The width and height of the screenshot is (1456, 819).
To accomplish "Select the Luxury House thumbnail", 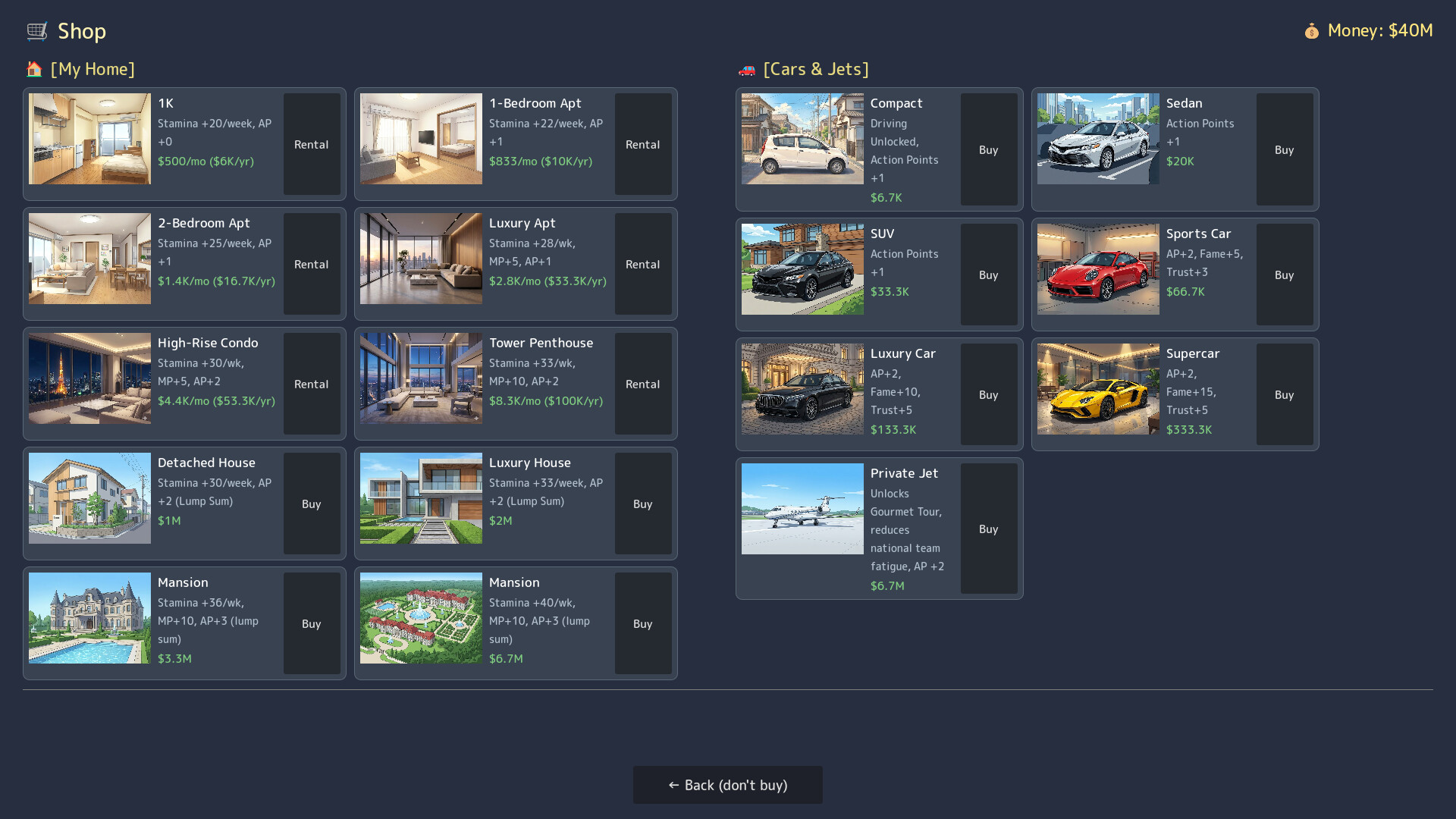I will coord(421,498).
